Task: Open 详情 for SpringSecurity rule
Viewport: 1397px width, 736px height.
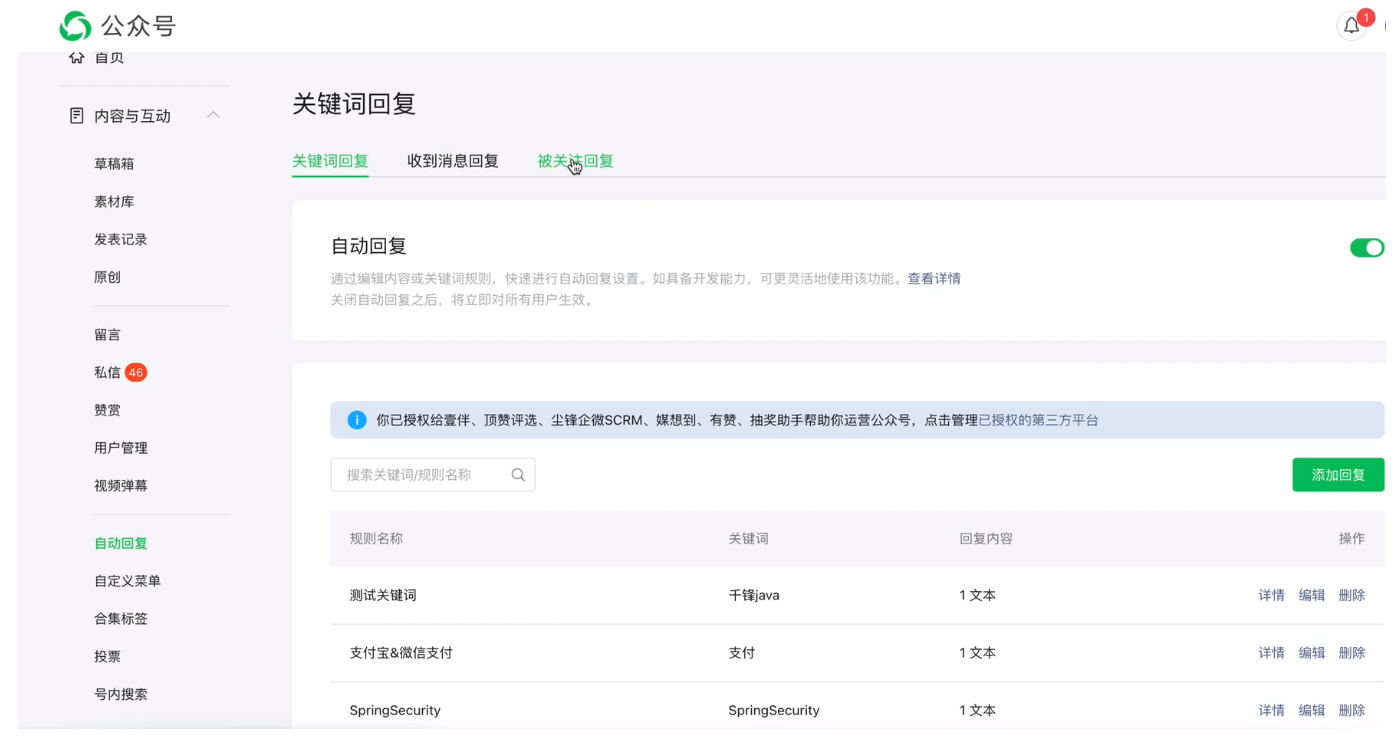Action: 1271,711
